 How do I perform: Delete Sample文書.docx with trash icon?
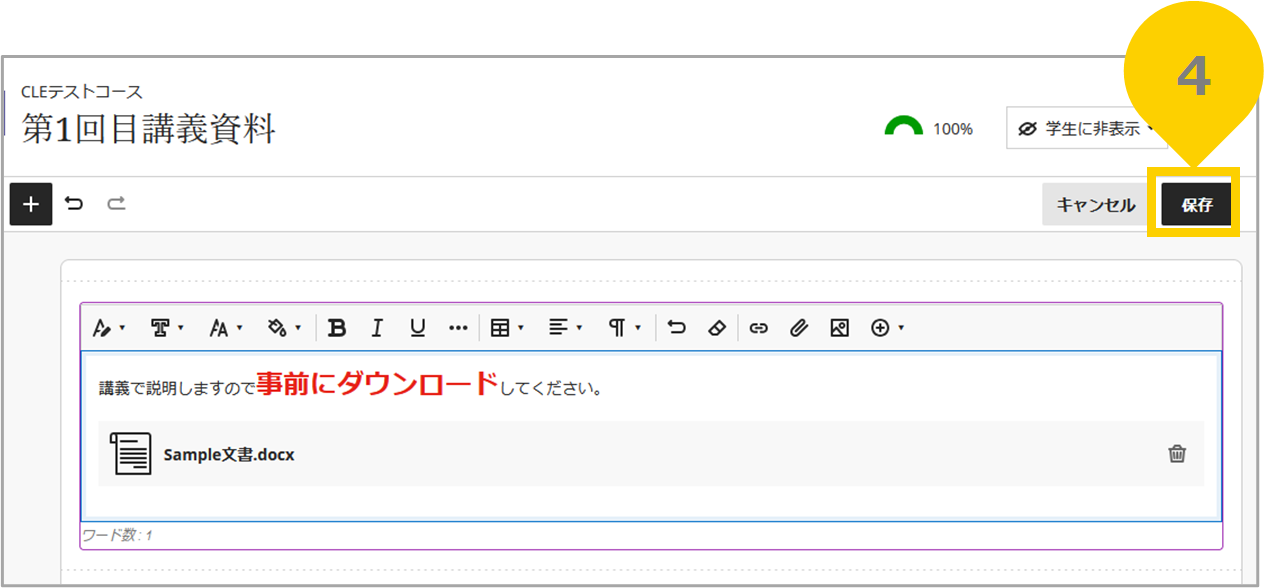[x=1177, y=454]
